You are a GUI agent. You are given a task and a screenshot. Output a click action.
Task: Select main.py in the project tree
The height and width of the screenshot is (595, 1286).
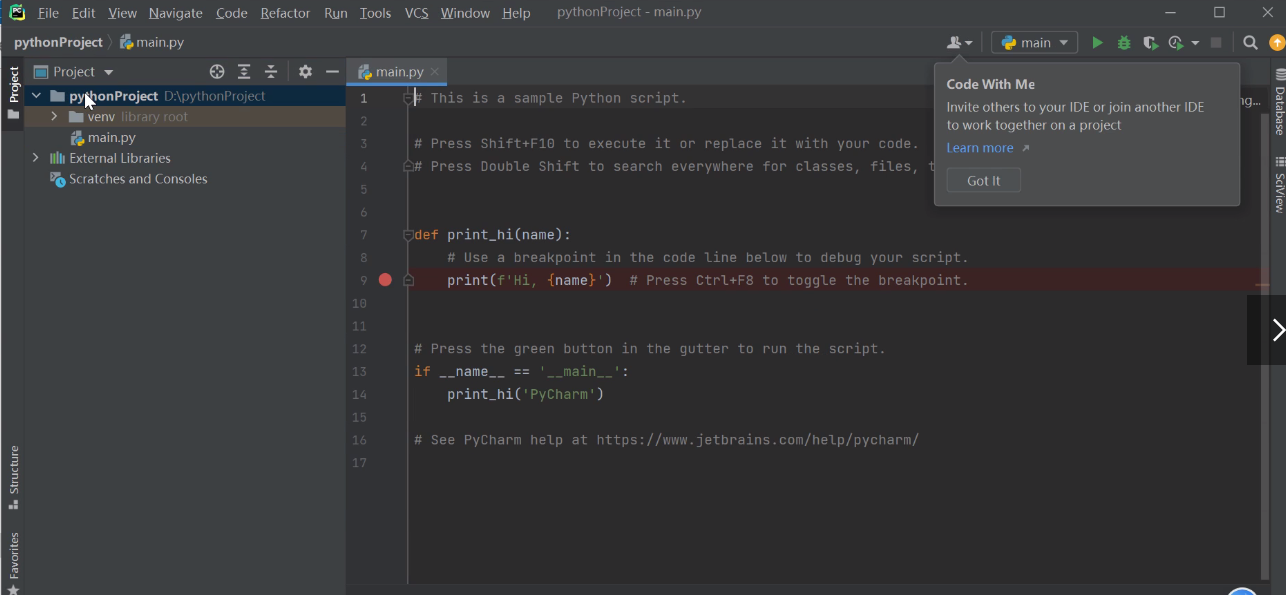111,138
